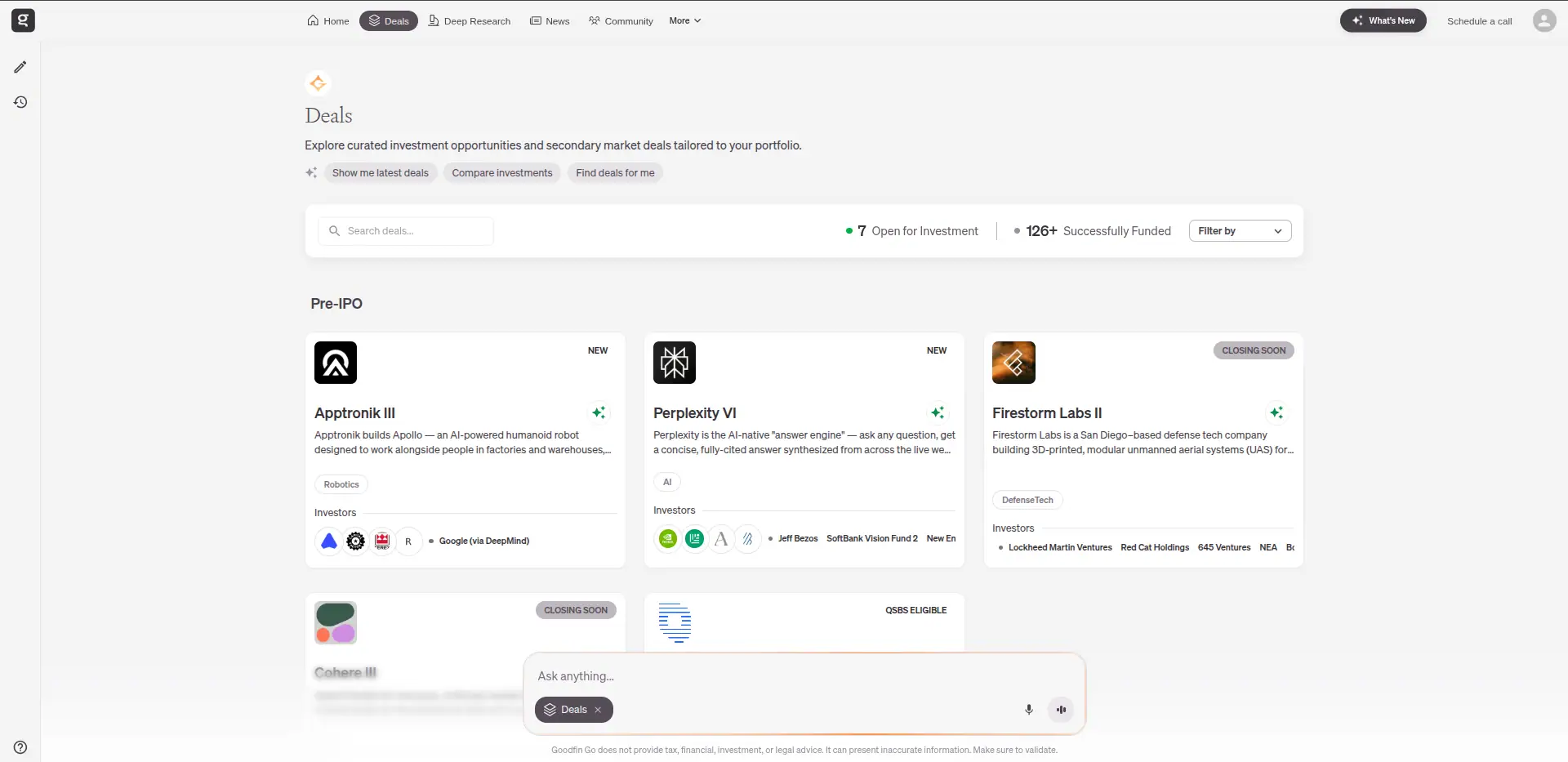Viewport: 1568px width, 762px height.
Task: Open the Filter by dropdown
Action: [x=1240, y=231]
